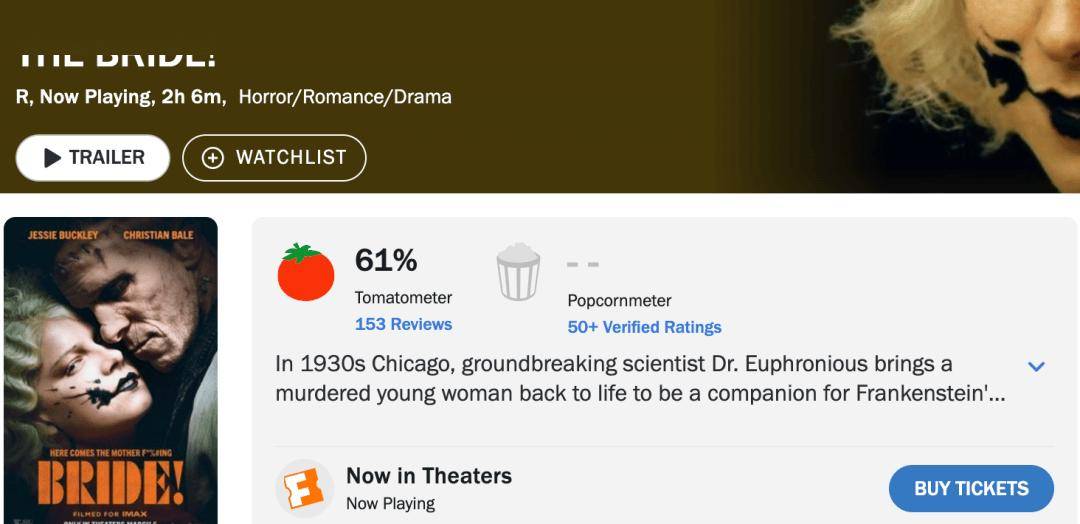Select the Tomatometer label

click(x=403, y=297)
